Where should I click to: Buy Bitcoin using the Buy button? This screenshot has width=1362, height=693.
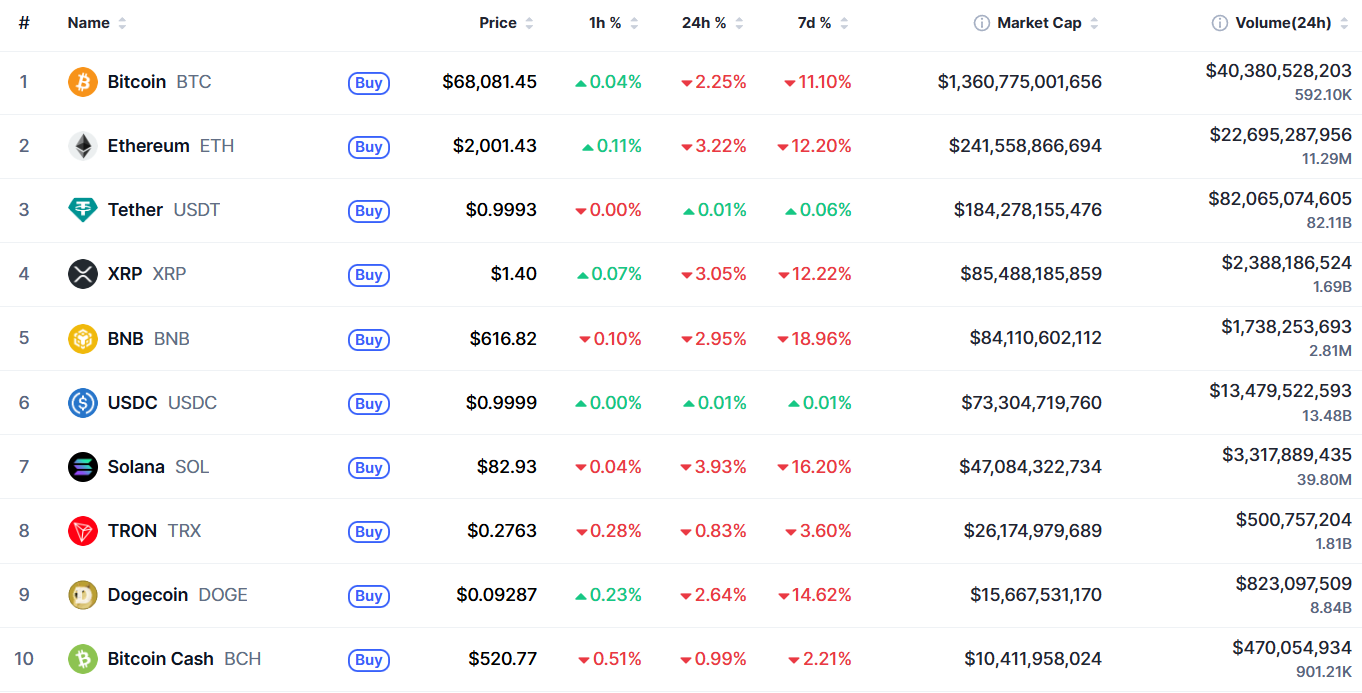(x=369, y=83)
